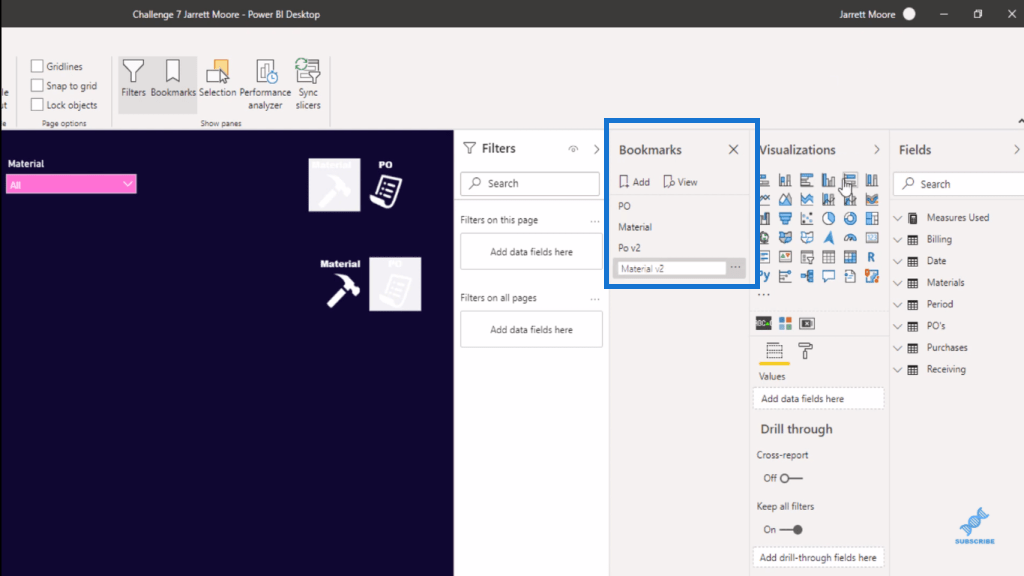Insert a gauge visual
This screenshot has width=1024, height=576.
point(850,238)
